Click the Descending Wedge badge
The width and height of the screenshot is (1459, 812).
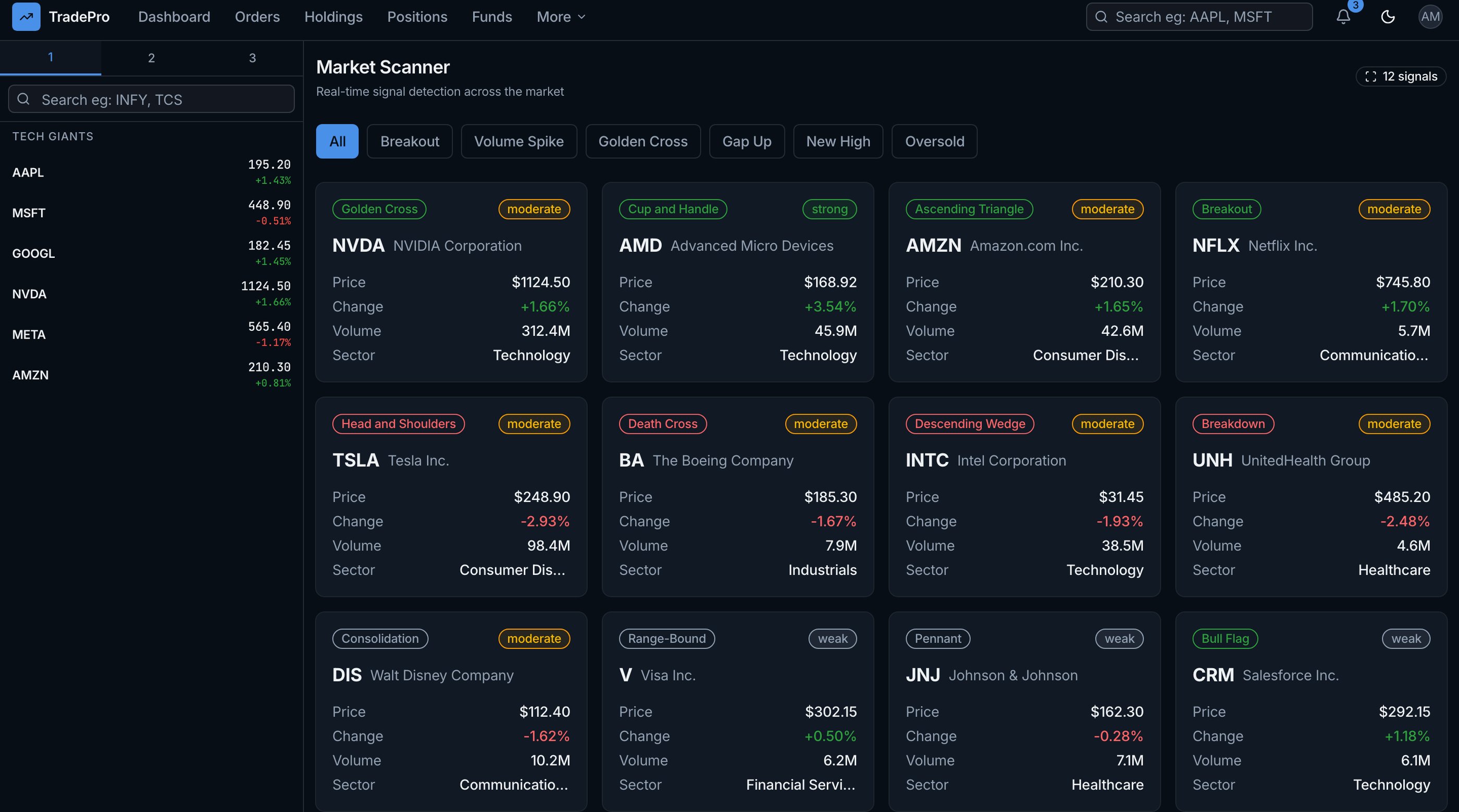(970, 423)
